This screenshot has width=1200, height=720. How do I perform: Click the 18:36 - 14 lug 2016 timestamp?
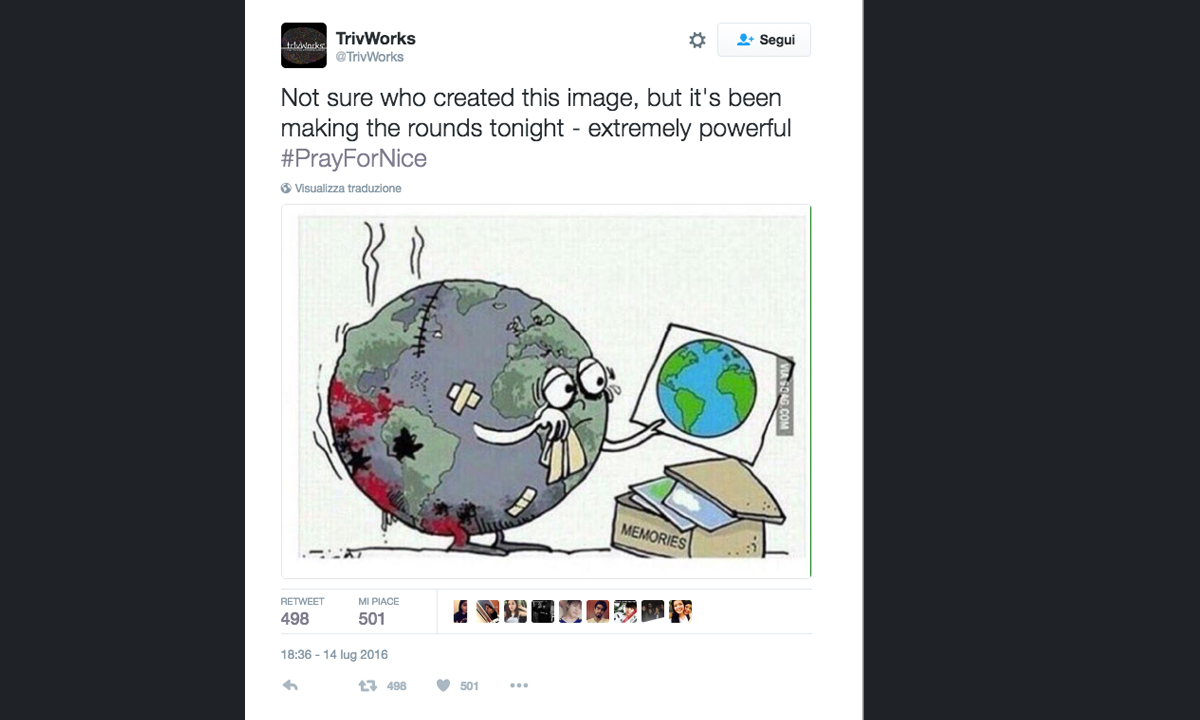tap(334, 655)
